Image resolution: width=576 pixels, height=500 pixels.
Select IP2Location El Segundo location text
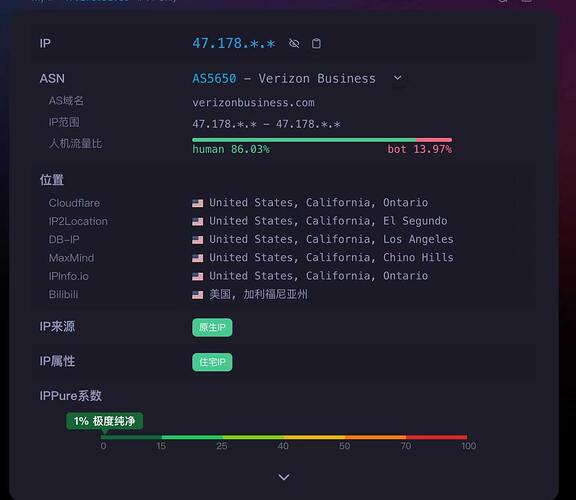[328, 221]
